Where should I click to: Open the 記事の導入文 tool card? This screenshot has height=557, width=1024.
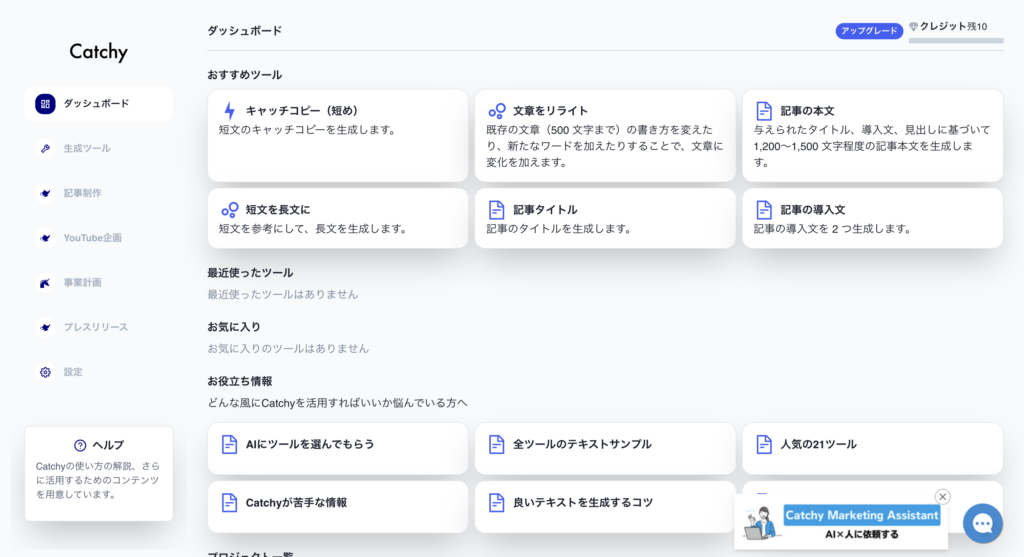[872, 218]
